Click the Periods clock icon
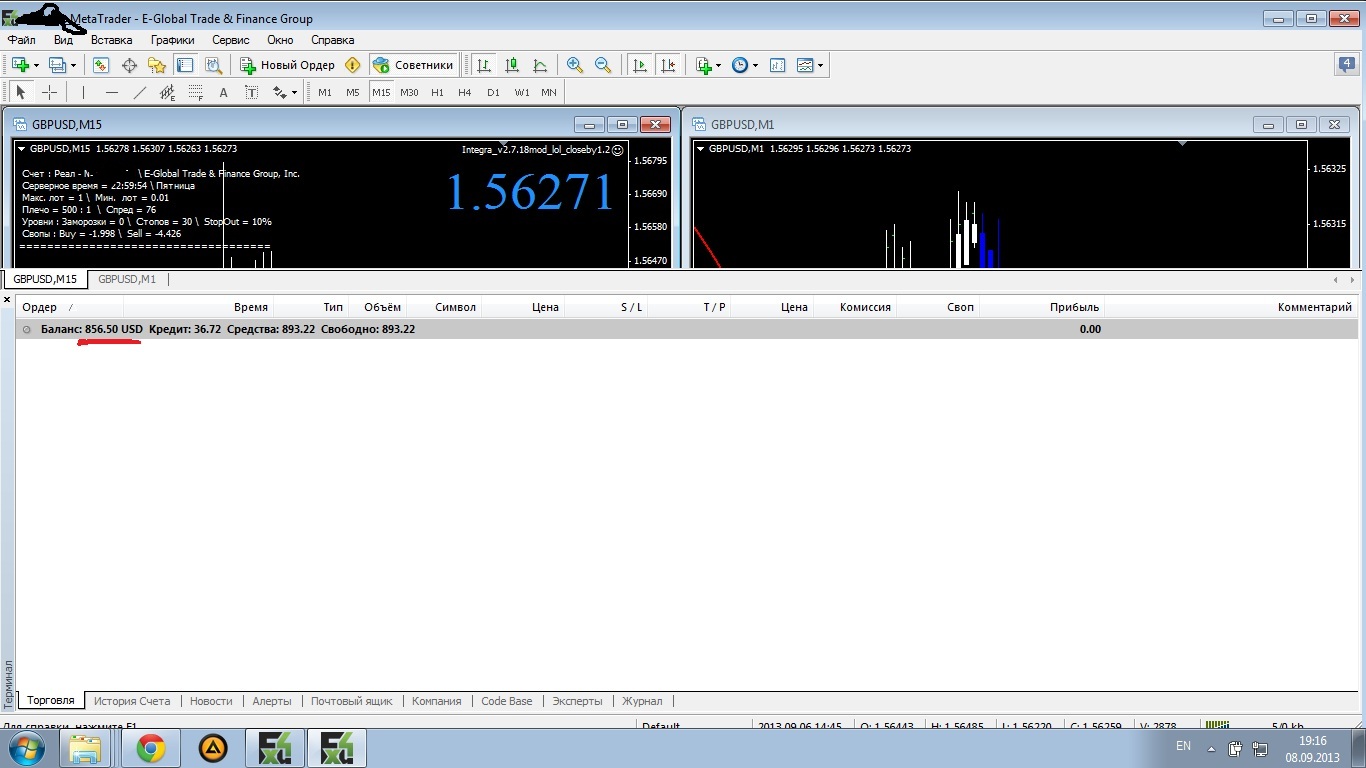The width and height of the screenshot is (1366, 768). [x=740, y=65]
